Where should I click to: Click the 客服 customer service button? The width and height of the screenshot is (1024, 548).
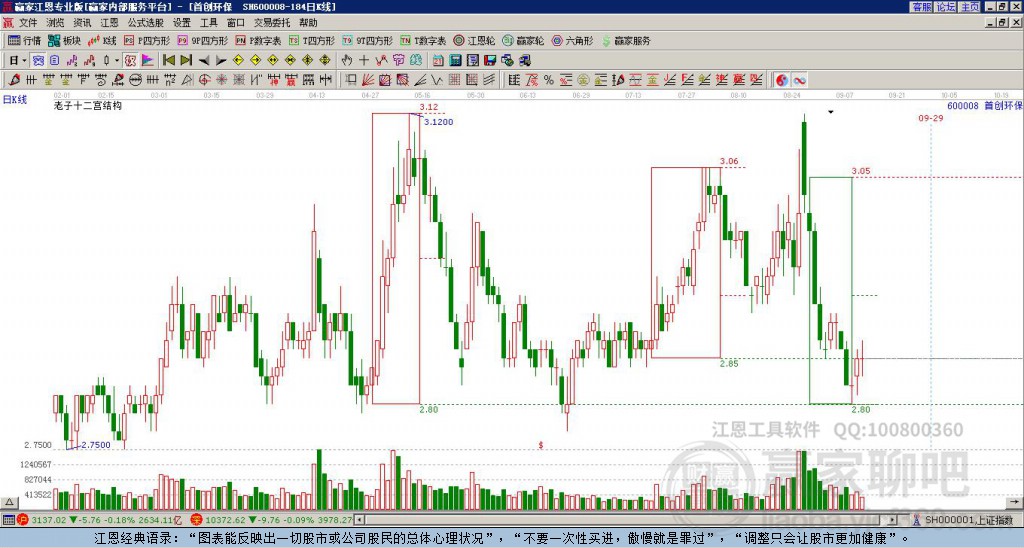click(922, 7)
